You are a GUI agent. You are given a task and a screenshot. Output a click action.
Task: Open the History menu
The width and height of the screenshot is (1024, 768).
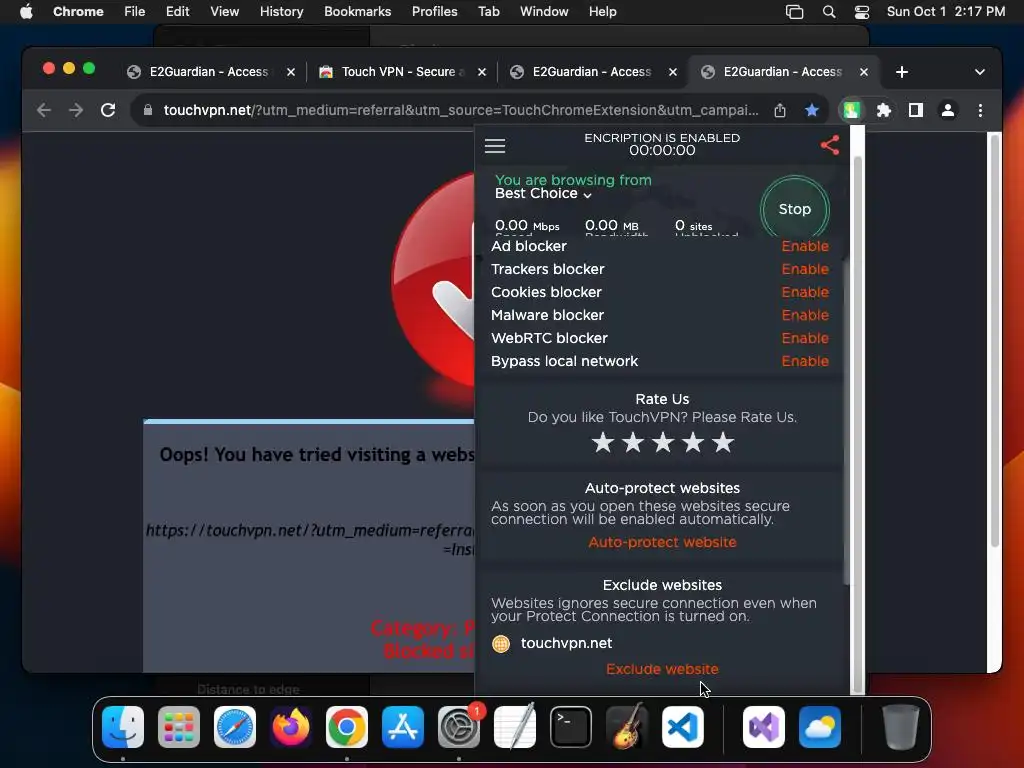click(281, 12)
